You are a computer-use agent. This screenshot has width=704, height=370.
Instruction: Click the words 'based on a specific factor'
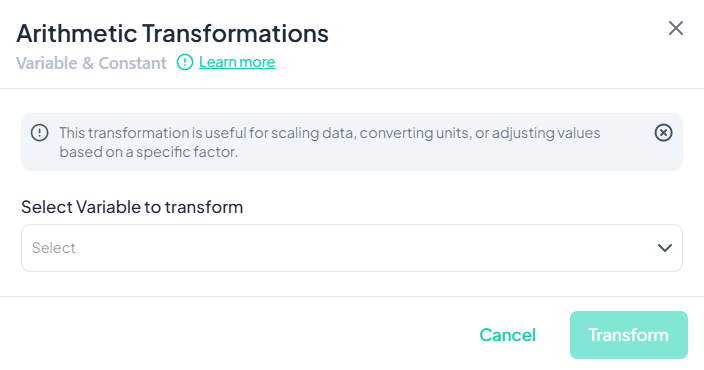[149, 152]
